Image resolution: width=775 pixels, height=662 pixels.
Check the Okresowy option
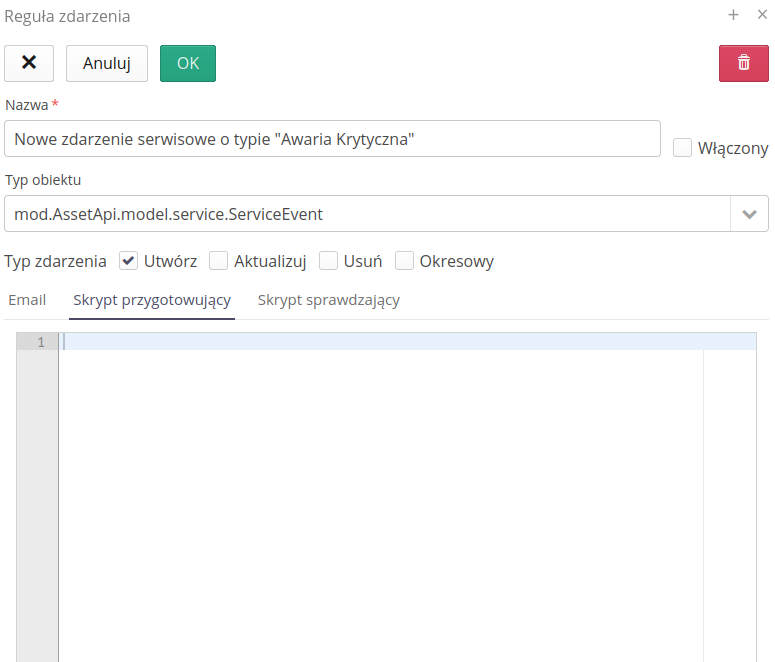click(x=405, y=261)
